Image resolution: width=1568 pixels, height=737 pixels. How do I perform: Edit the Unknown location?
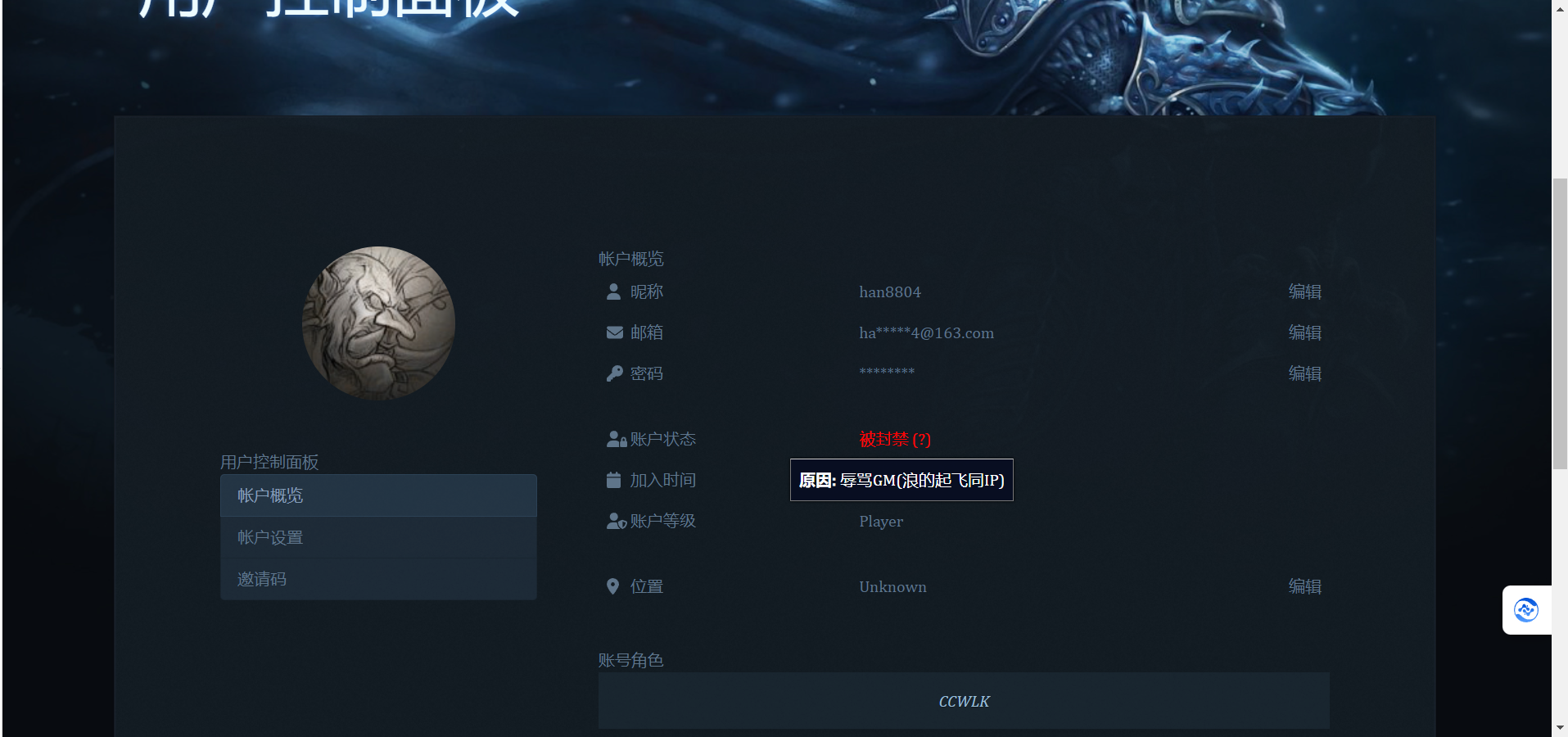coord(1304,586)
